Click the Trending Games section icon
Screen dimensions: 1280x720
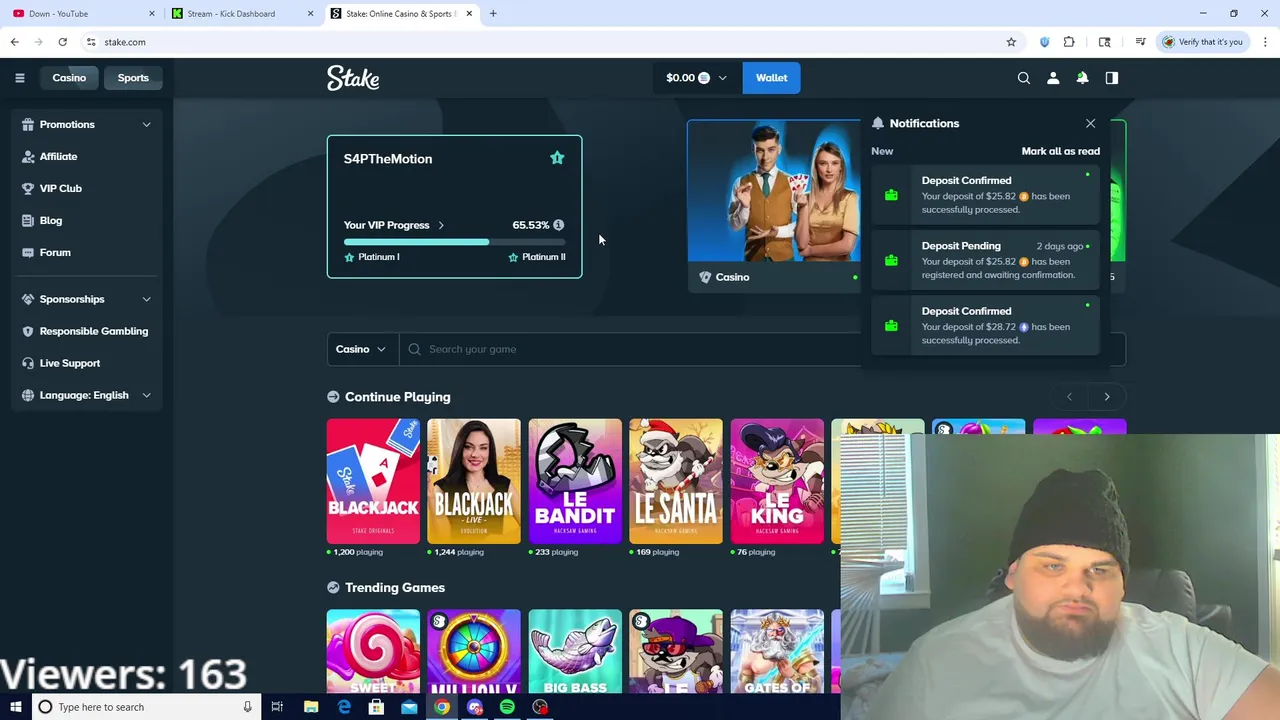point(333,588)
